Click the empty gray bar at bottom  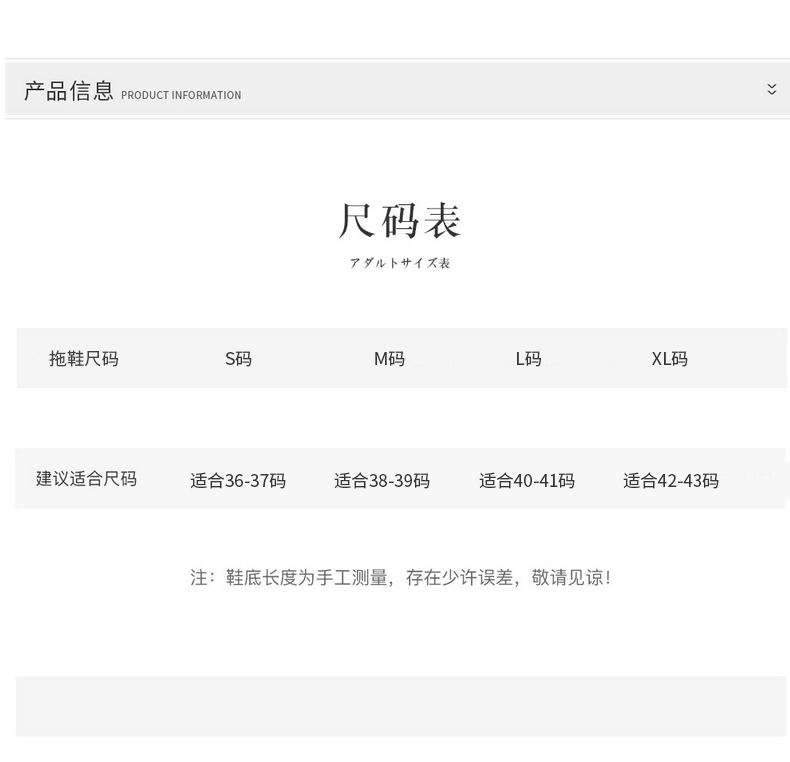[401, 707]
